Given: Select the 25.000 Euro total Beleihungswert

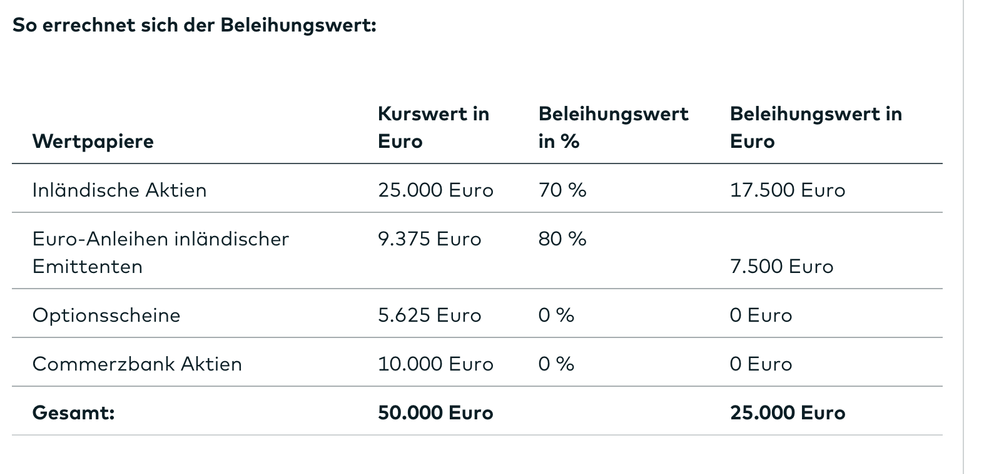Looking at the screenshot, I should 787,412.
